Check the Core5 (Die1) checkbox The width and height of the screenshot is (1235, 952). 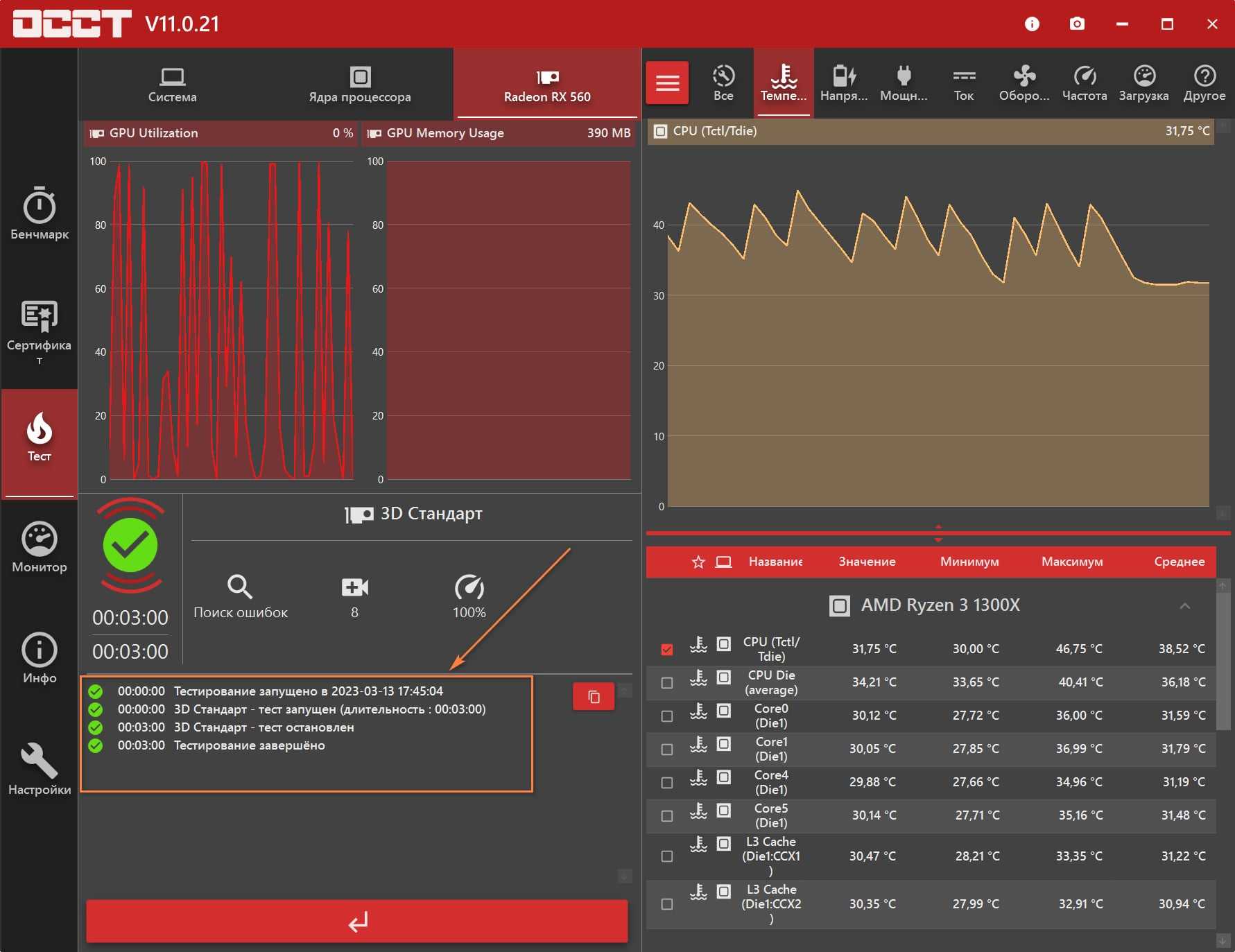tap(667, 816)
